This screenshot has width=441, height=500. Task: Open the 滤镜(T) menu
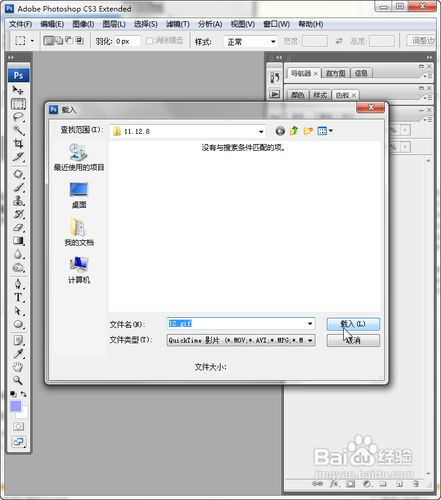tap(178, 24)
